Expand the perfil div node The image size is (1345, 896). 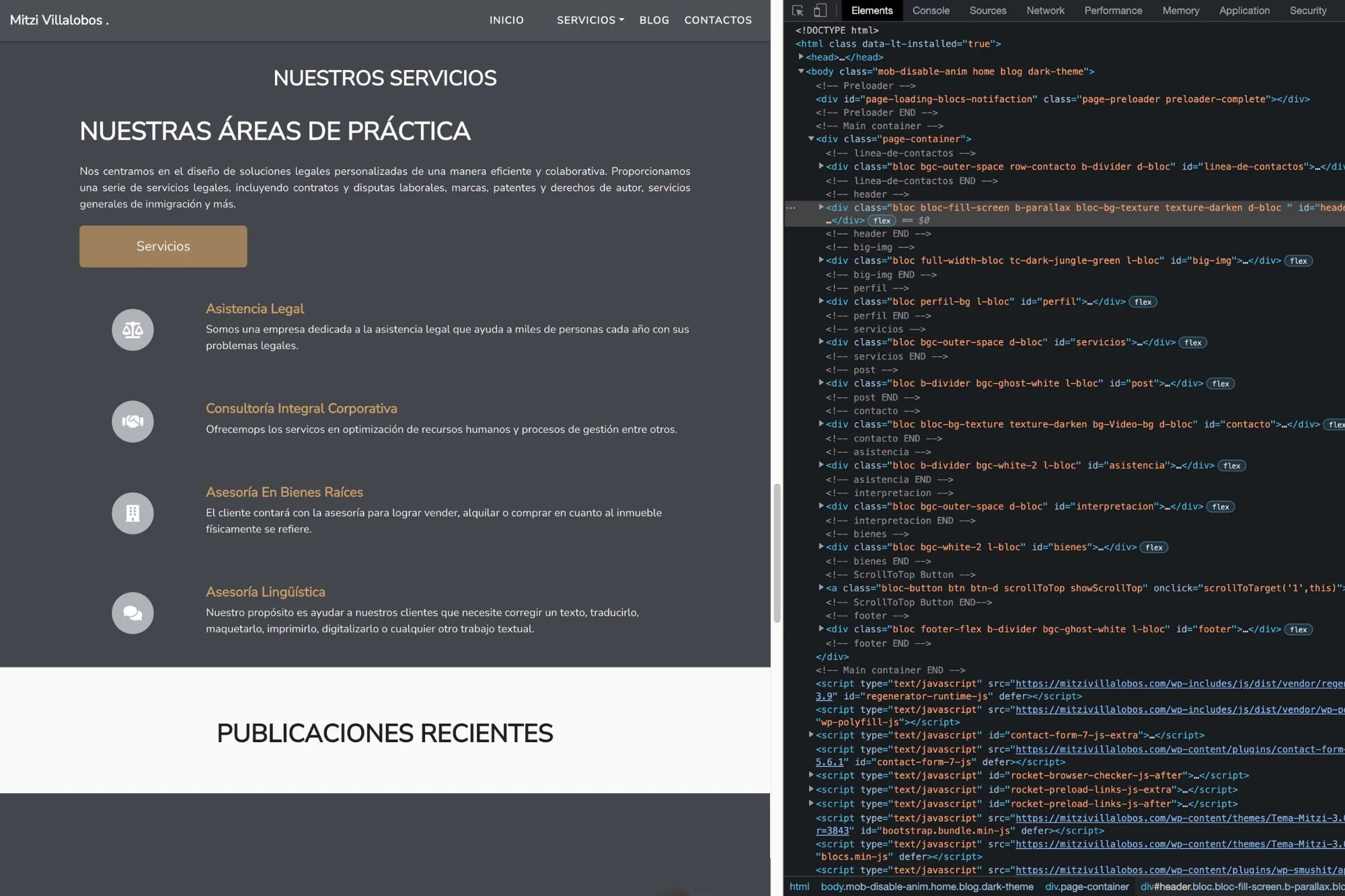click(x=821, y=301)
